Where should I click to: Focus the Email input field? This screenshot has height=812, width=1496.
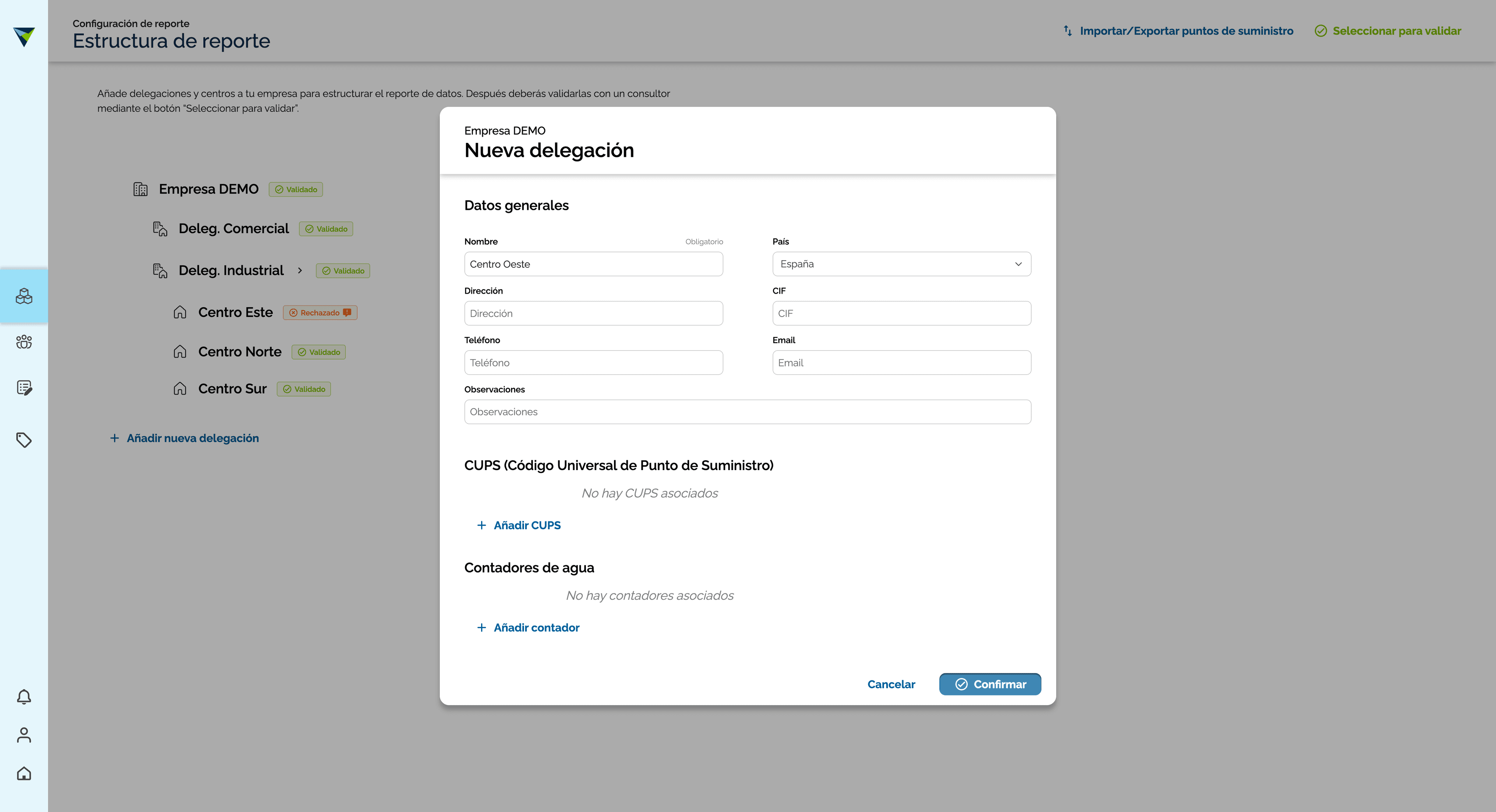tap(901, 363)
